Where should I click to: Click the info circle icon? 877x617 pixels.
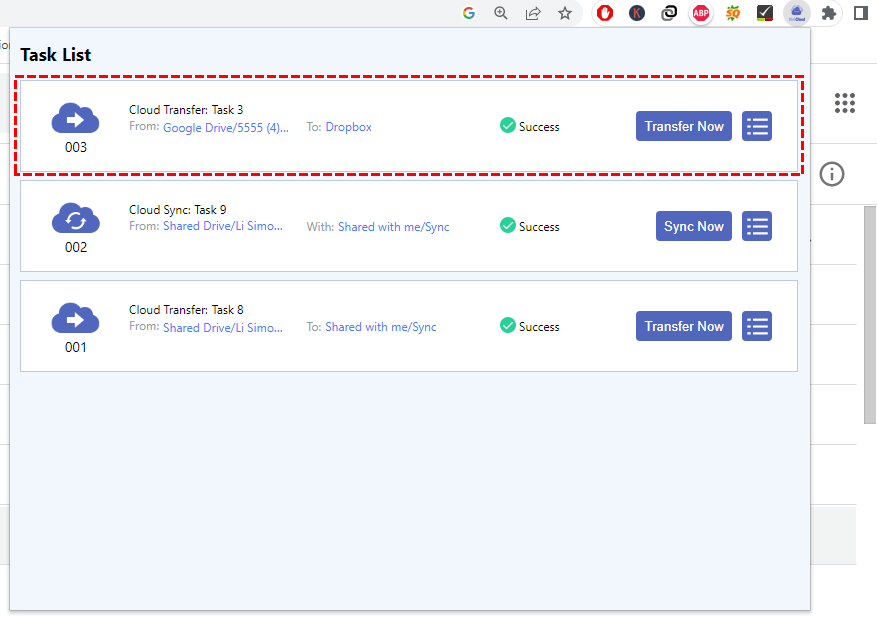[x=832, y=174]
